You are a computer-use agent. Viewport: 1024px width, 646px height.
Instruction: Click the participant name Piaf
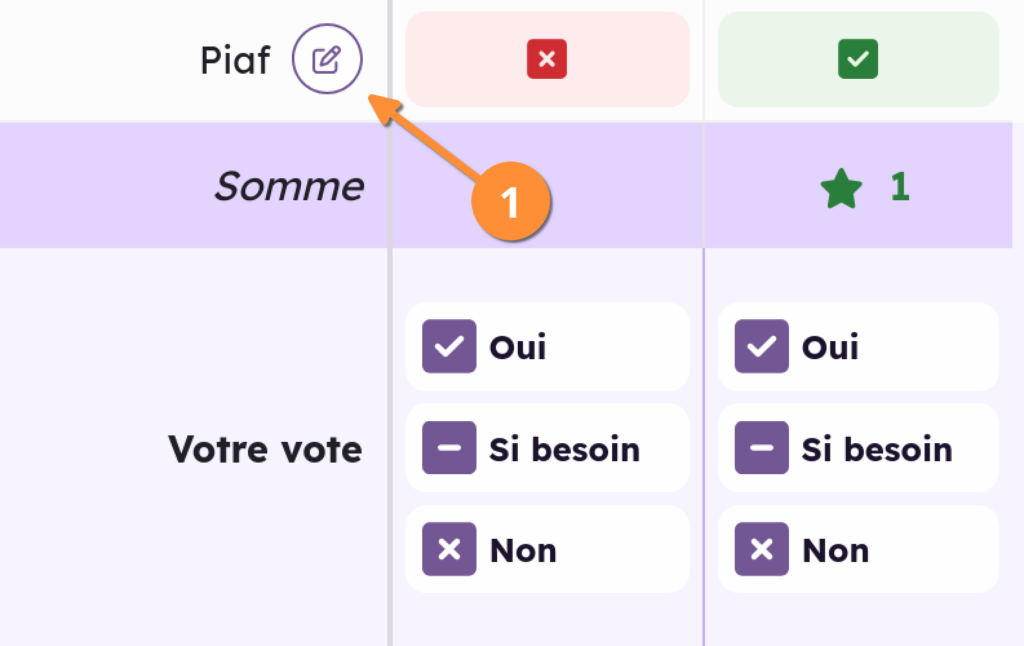click(235, 61)
